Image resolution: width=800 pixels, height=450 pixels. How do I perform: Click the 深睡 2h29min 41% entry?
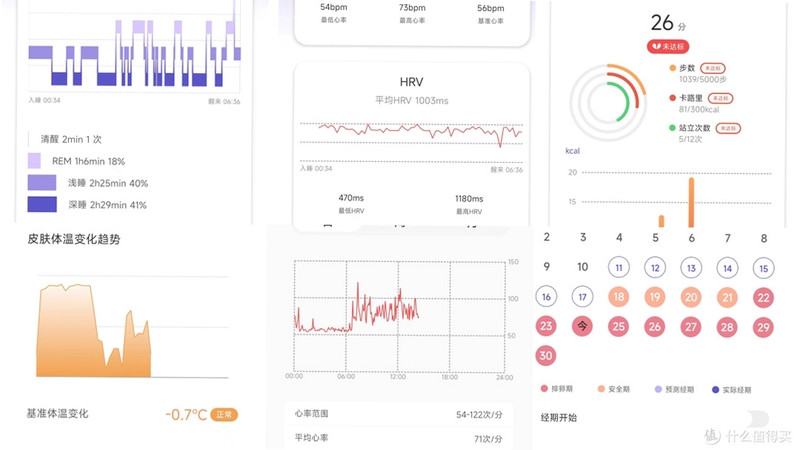[x=108, y=205]
